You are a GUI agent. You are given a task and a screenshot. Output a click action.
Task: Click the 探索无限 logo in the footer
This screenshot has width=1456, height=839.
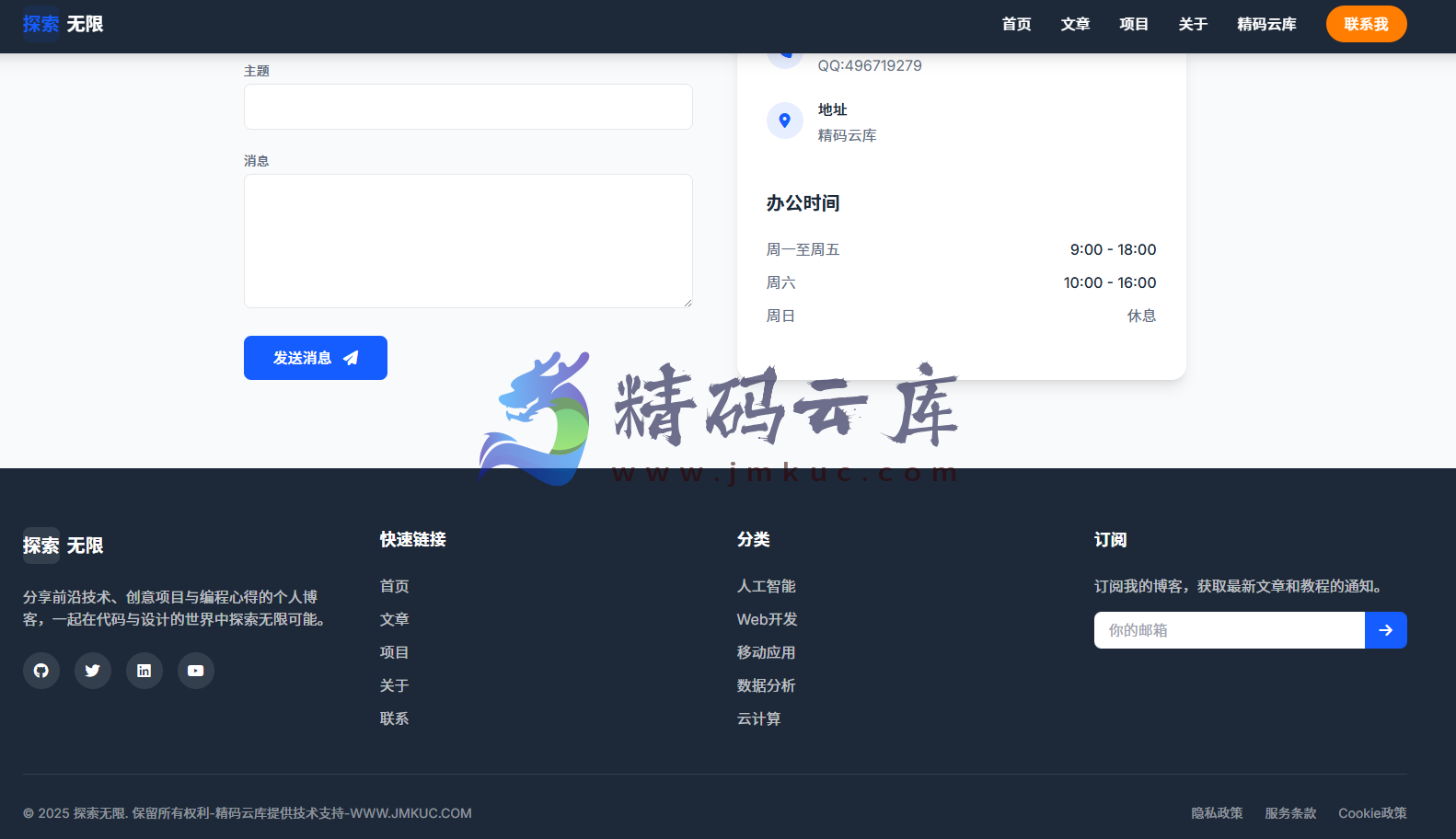pyautogui.click(x=63, y=546)
